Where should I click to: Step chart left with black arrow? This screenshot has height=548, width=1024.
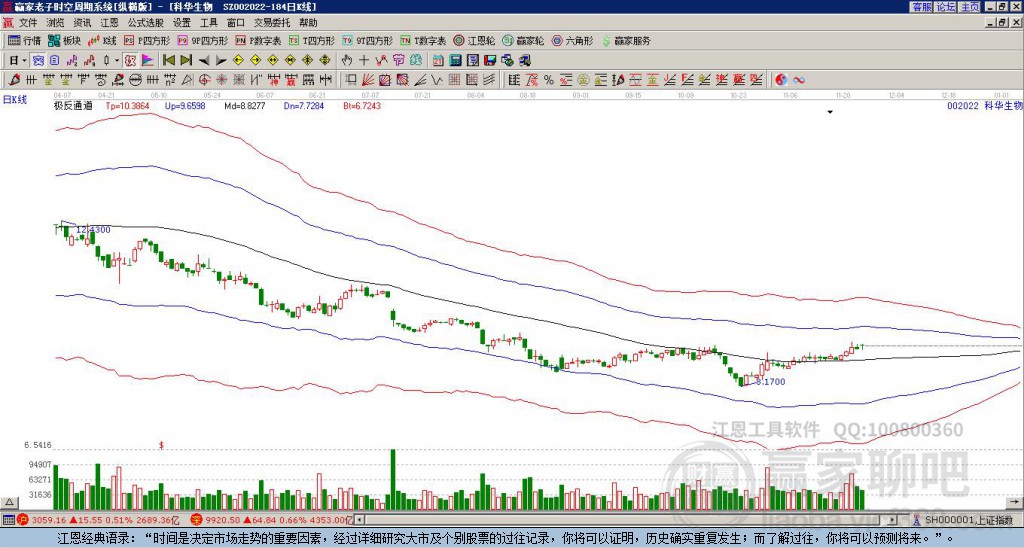(x=204, y=61)
